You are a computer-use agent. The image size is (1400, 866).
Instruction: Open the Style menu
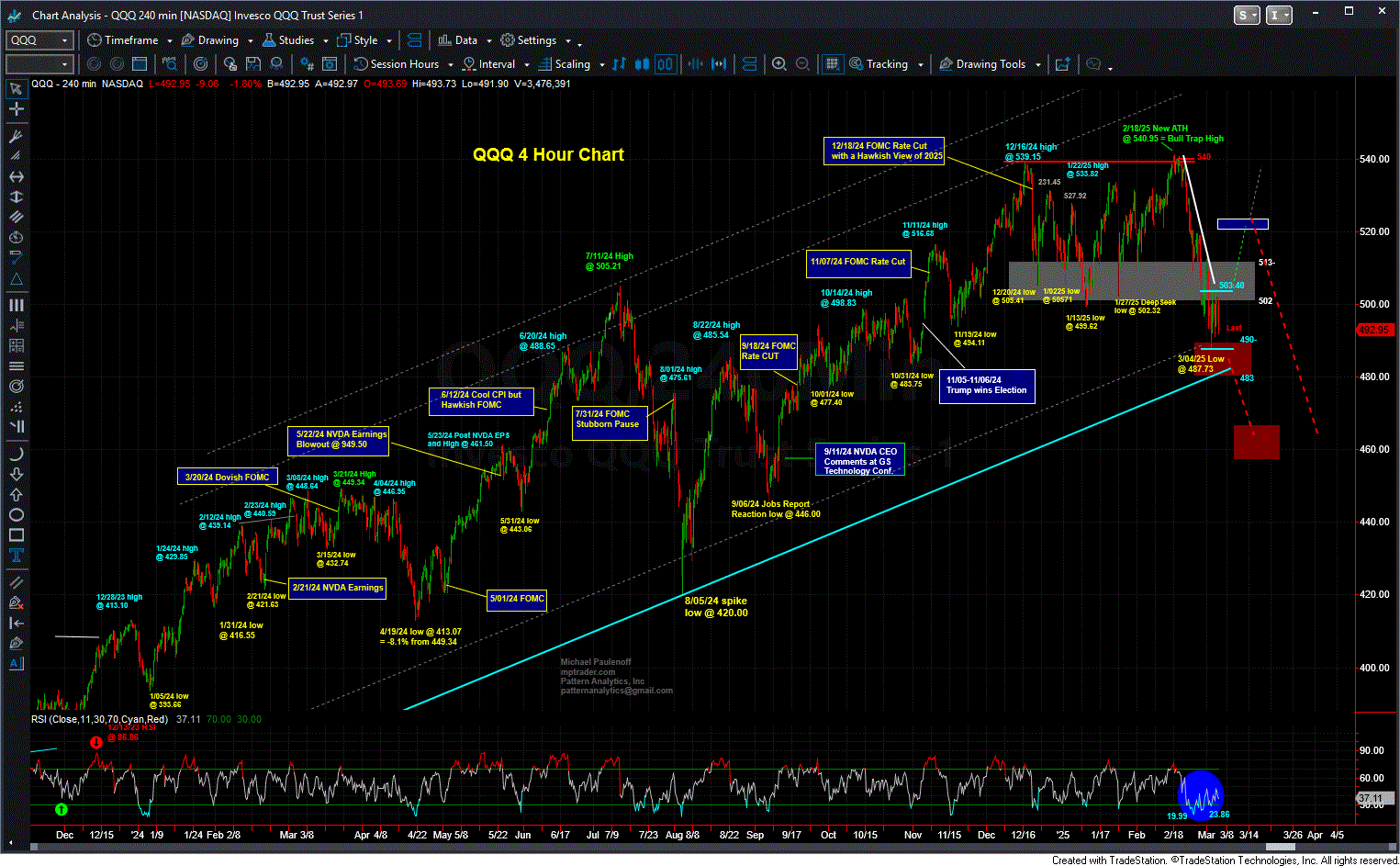tap(365, 40)
